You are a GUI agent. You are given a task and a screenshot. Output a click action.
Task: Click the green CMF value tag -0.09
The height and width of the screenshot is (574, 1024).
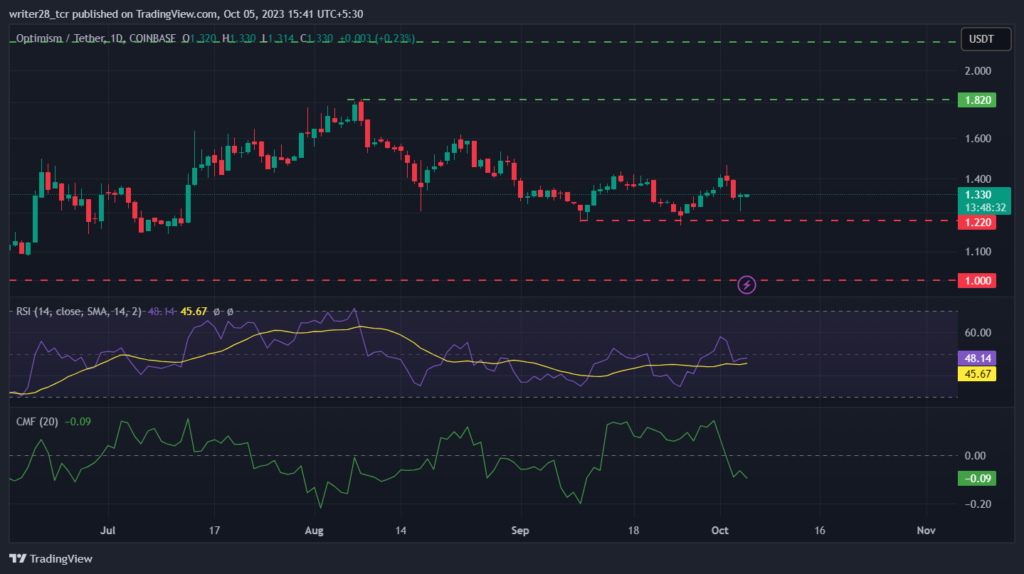coord(976,479)
